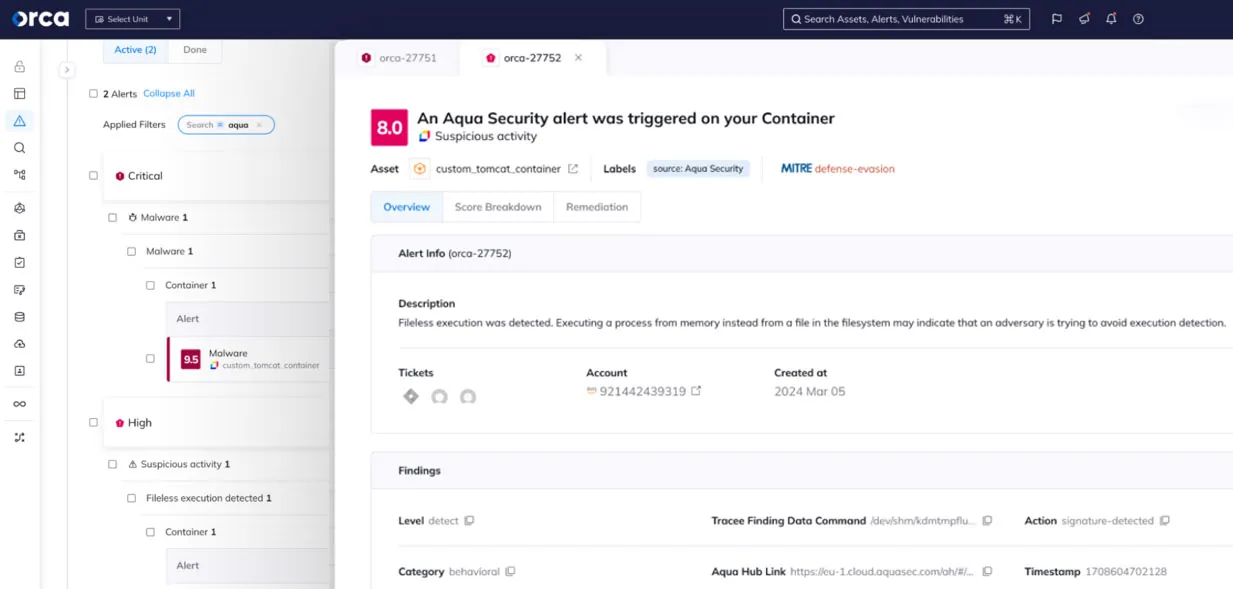Open the cloud icon in sidebar
1233x589 pixels.
(x=19, y=344)
